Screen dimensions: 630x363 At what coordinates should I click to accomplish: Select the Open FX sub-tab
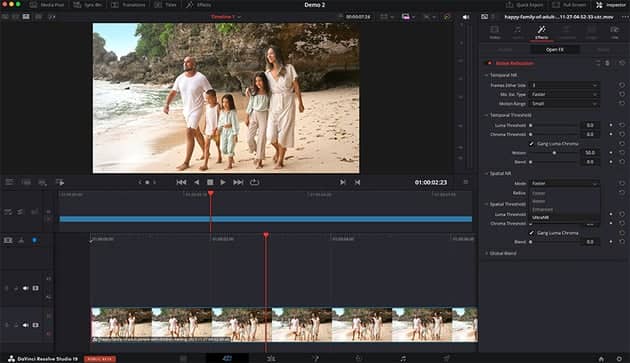554,50
